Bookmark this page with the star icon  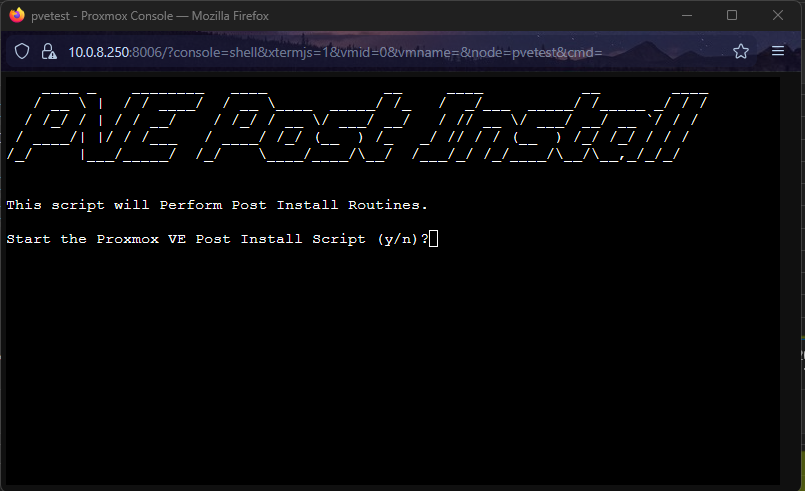pyautogui.click(x=741, y=51)
